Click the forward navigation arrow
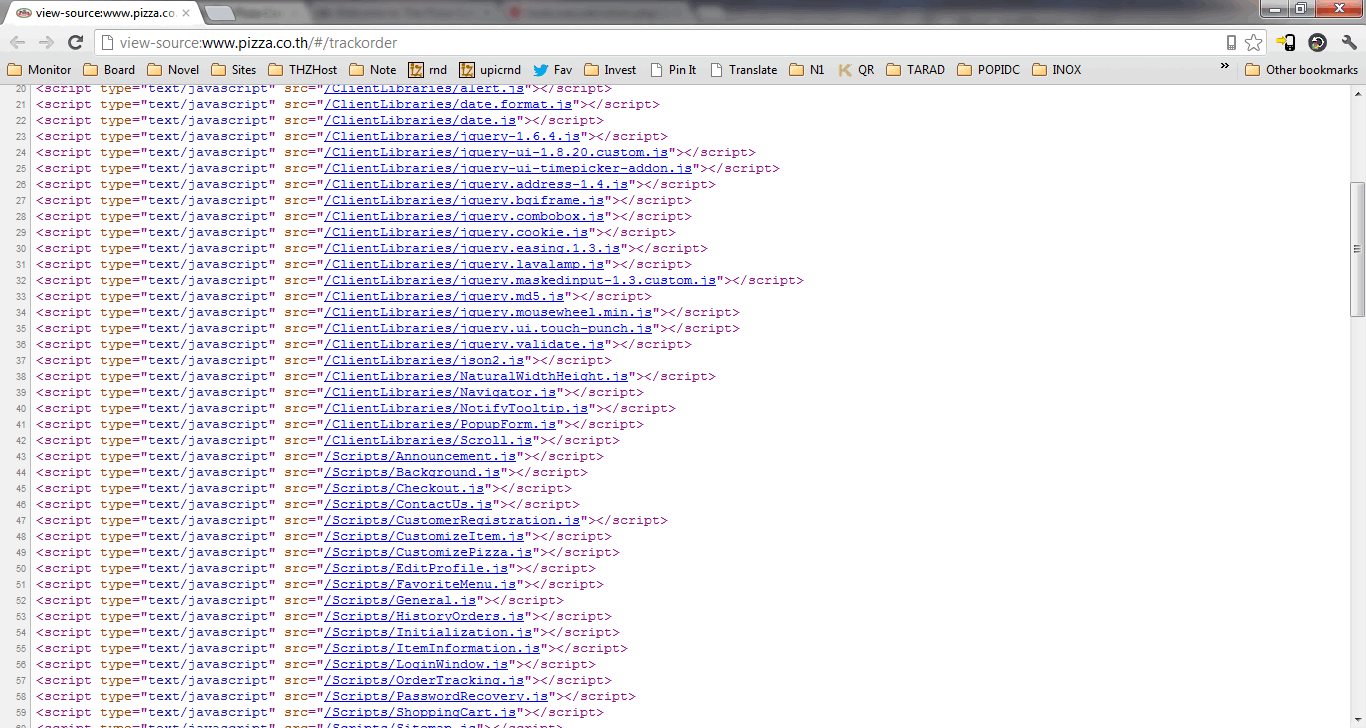 pos(46,42)
